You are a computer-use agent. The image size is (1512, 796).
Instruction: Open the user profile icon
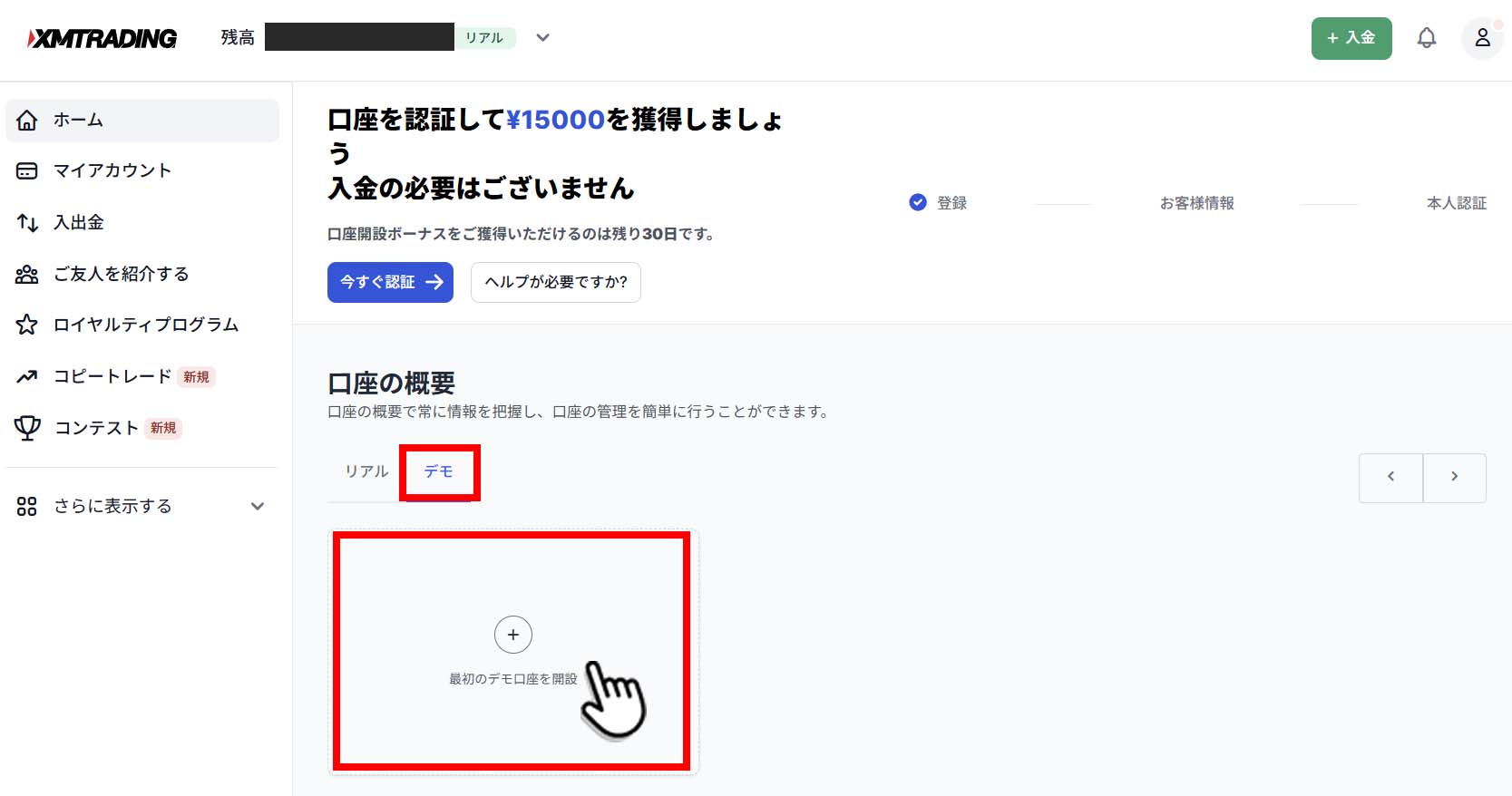coord(1482,38)
